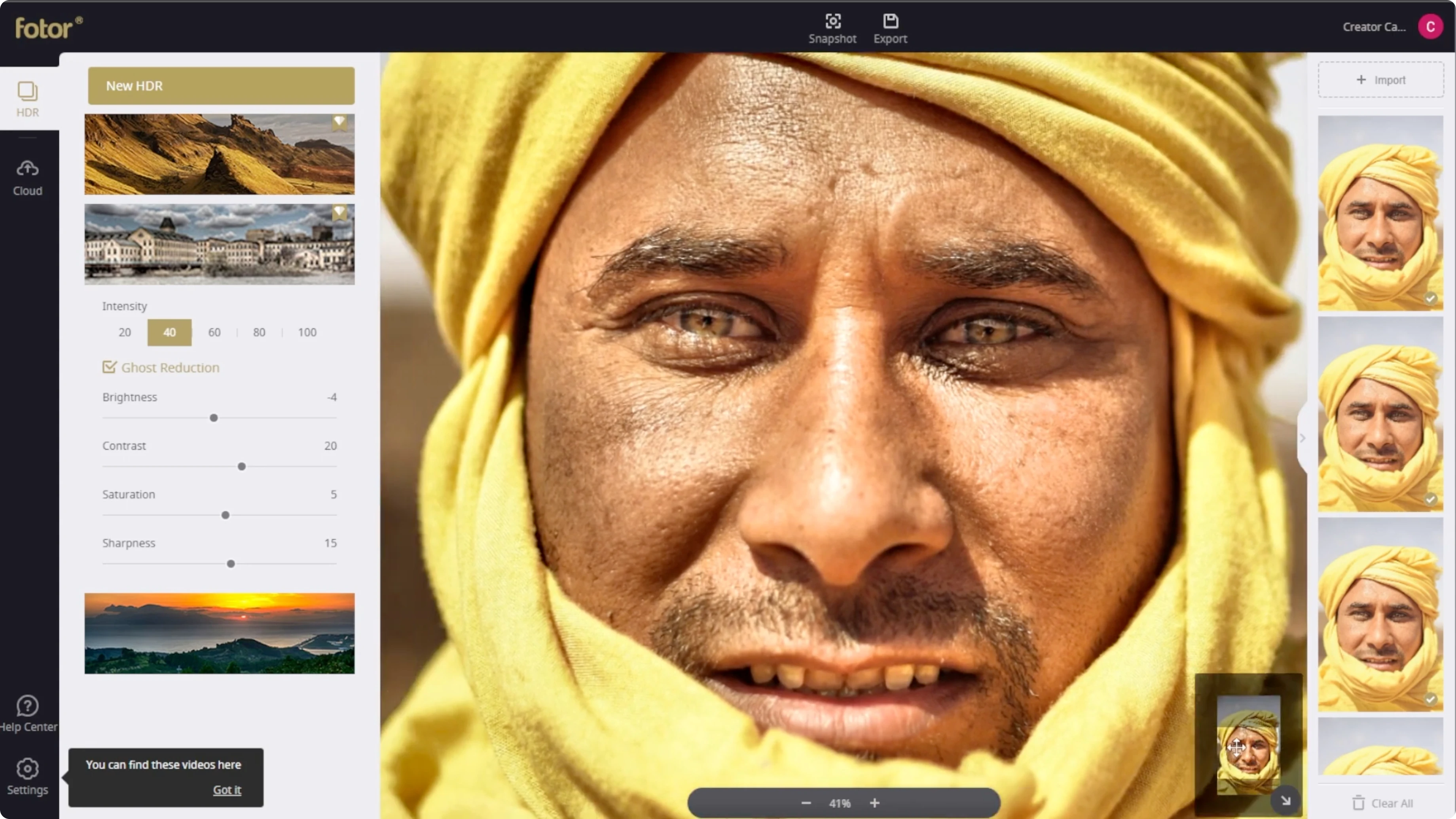Viewport: 1456px width, 819px height.
Task: Click the New HDR button
Action: click(x=221, y=85)
